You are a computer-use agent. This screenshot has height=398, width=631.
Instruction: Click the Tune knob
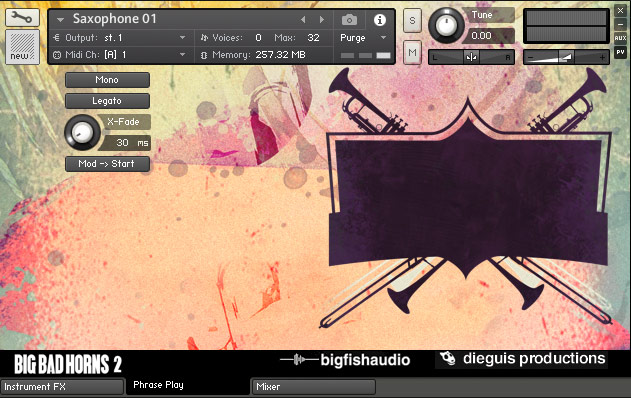446,25
